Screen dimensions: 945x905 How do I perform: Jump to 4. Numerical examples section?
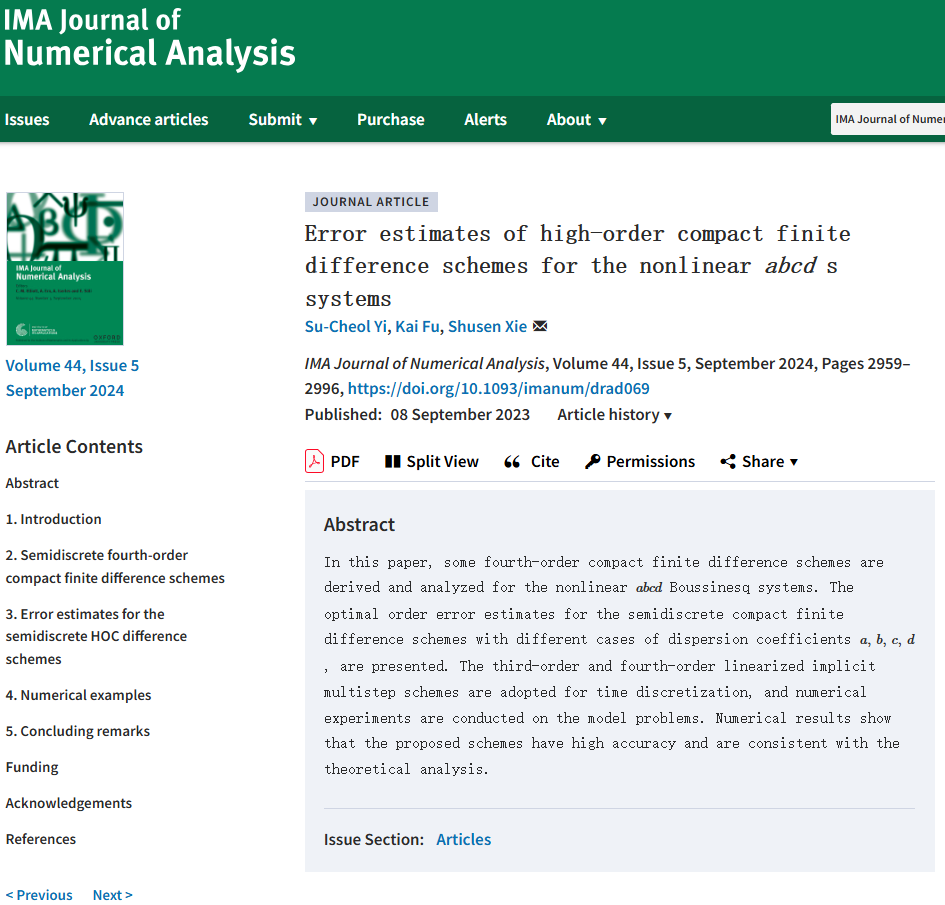click(x=78, y=695)
